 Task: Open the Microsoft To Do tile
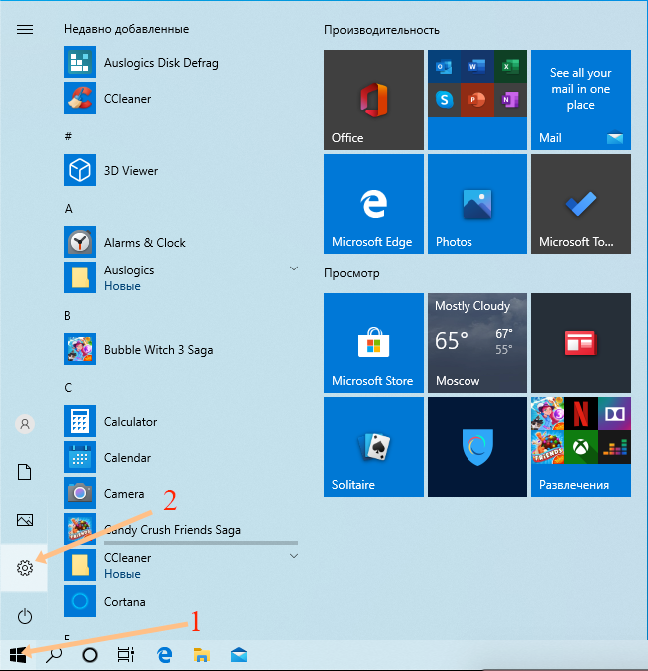point(581,204)
